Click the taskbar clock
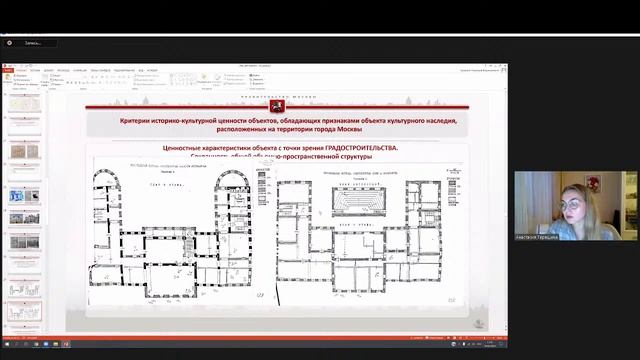Image resolution: width=640 pixels, height=360 pixels. [490, 344]
